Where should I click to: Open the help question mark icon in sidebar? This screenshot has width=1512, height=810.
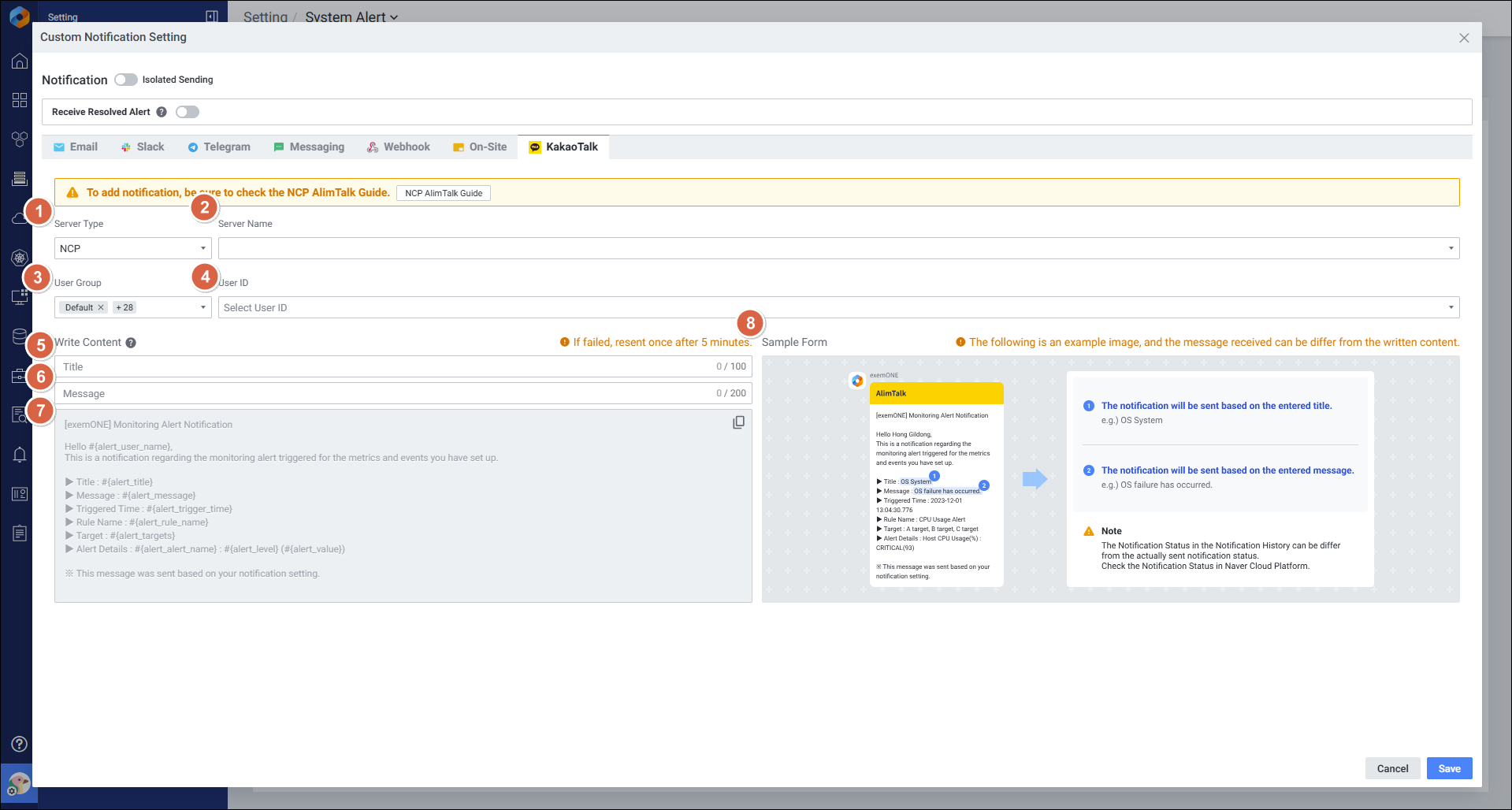coord(20,744)
